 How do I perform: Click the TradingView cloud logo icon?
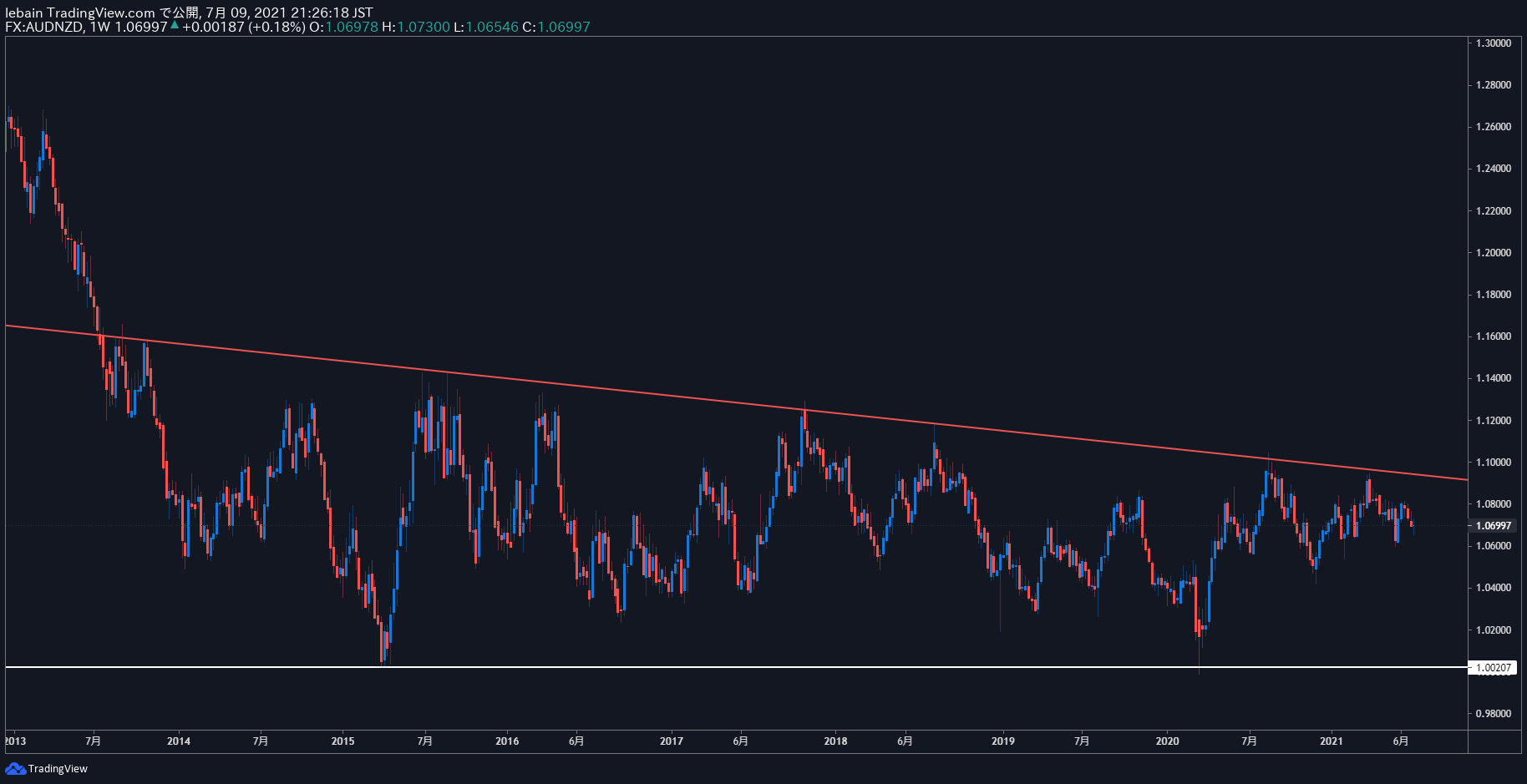pos(15,768)
